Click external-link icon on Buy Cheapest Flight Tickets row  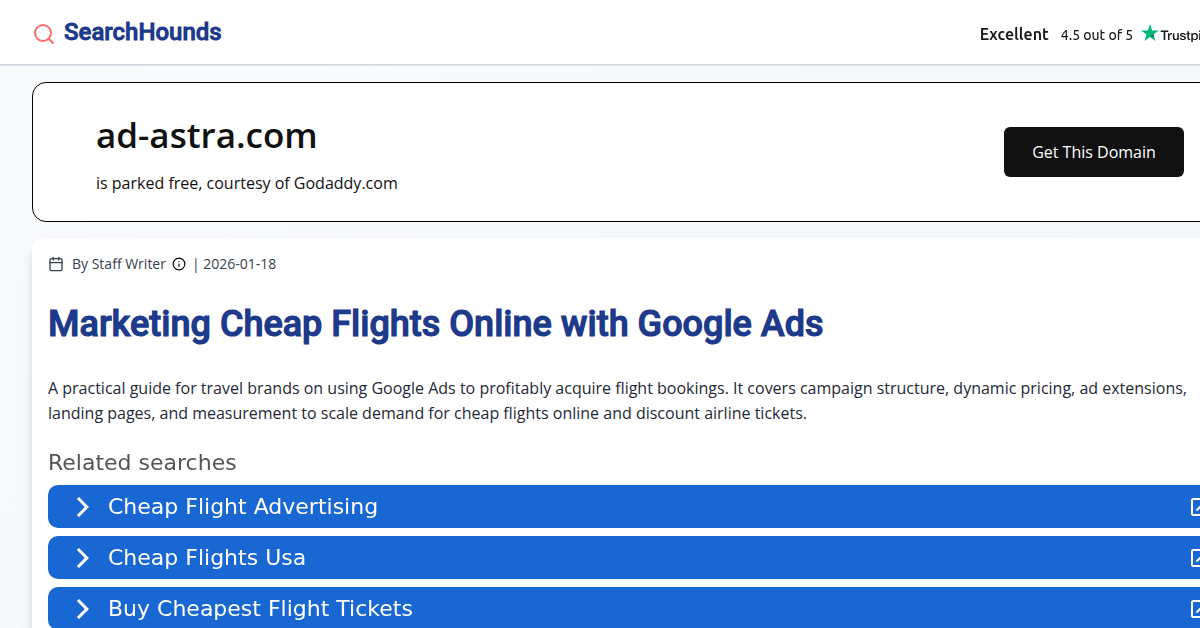point(1194,609)
